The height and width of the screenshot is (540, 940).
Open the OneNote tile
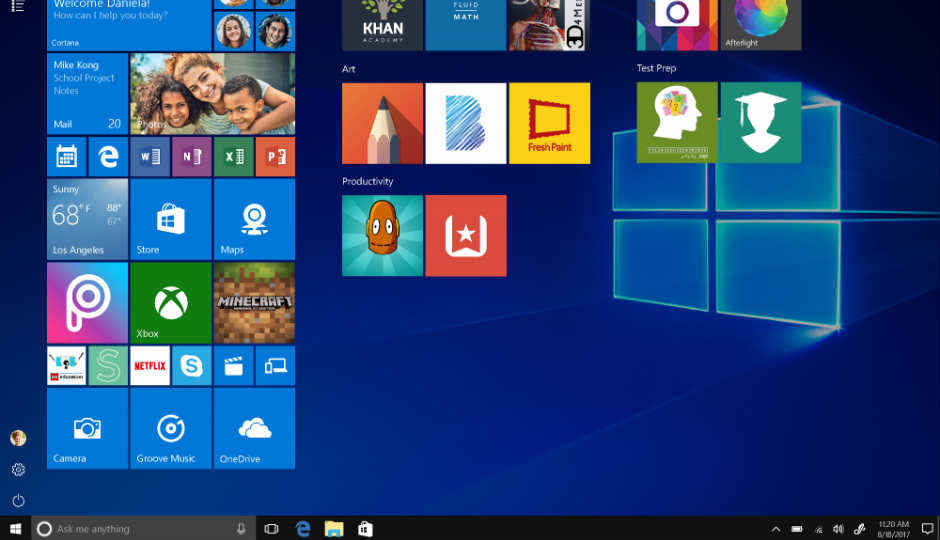(192, 156)
